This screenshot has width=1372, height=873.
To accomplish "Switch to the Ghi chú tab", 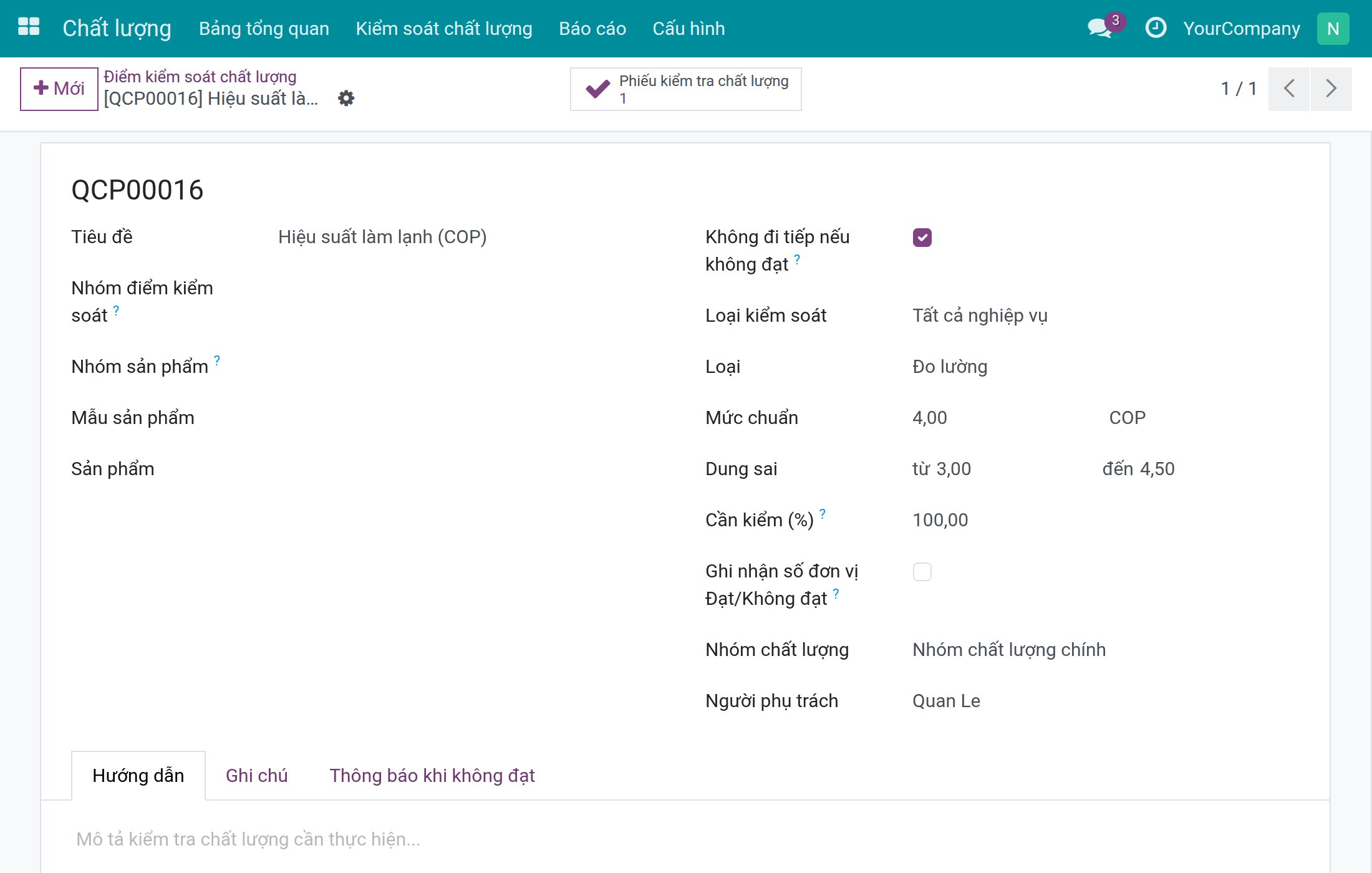I will click(256, 776).
